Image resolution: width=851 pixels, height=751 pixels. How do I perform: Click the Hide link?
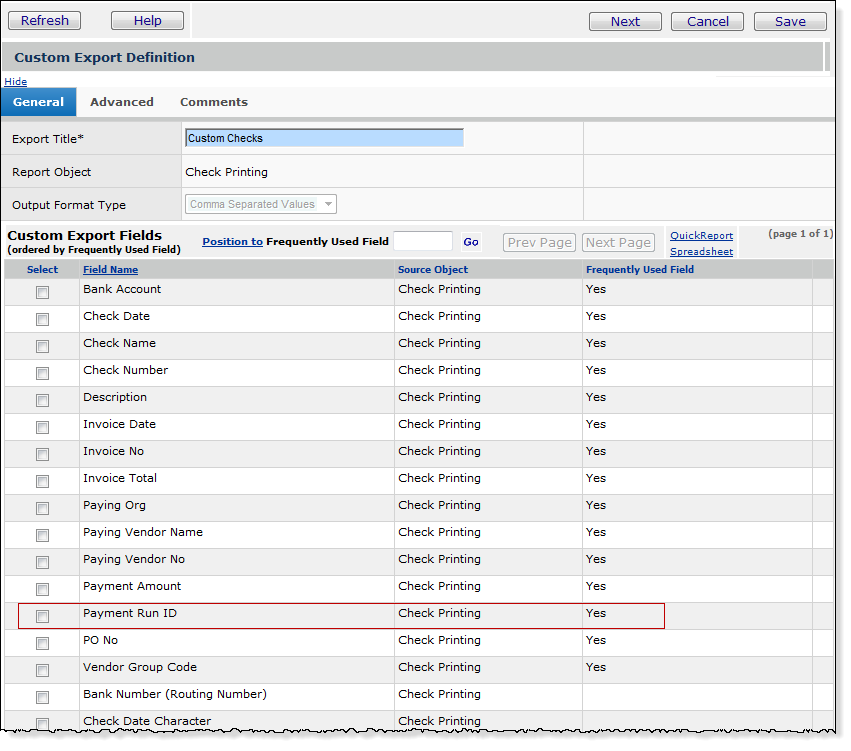point(16,81)
